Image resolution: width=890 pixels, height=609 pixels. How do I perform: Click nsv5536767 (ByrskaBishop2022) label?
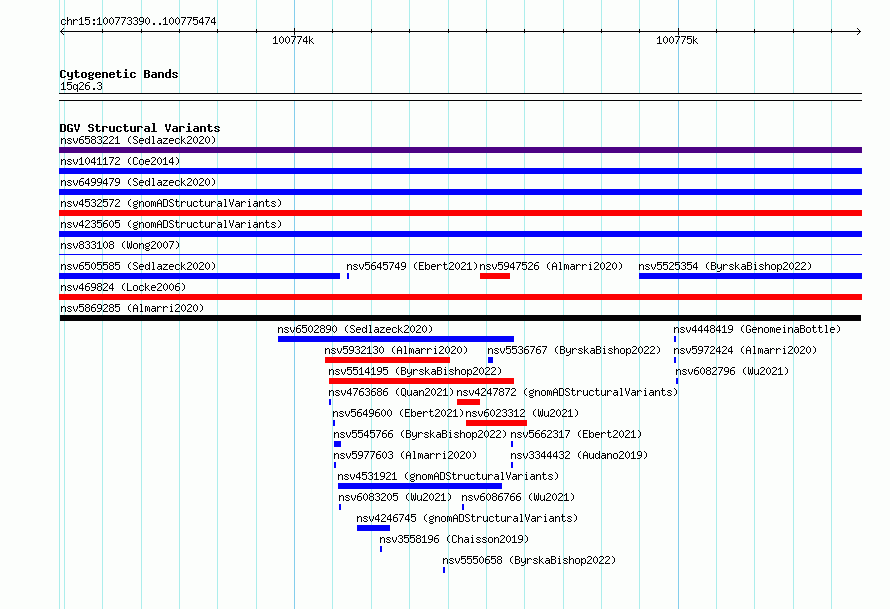point(574,350)
